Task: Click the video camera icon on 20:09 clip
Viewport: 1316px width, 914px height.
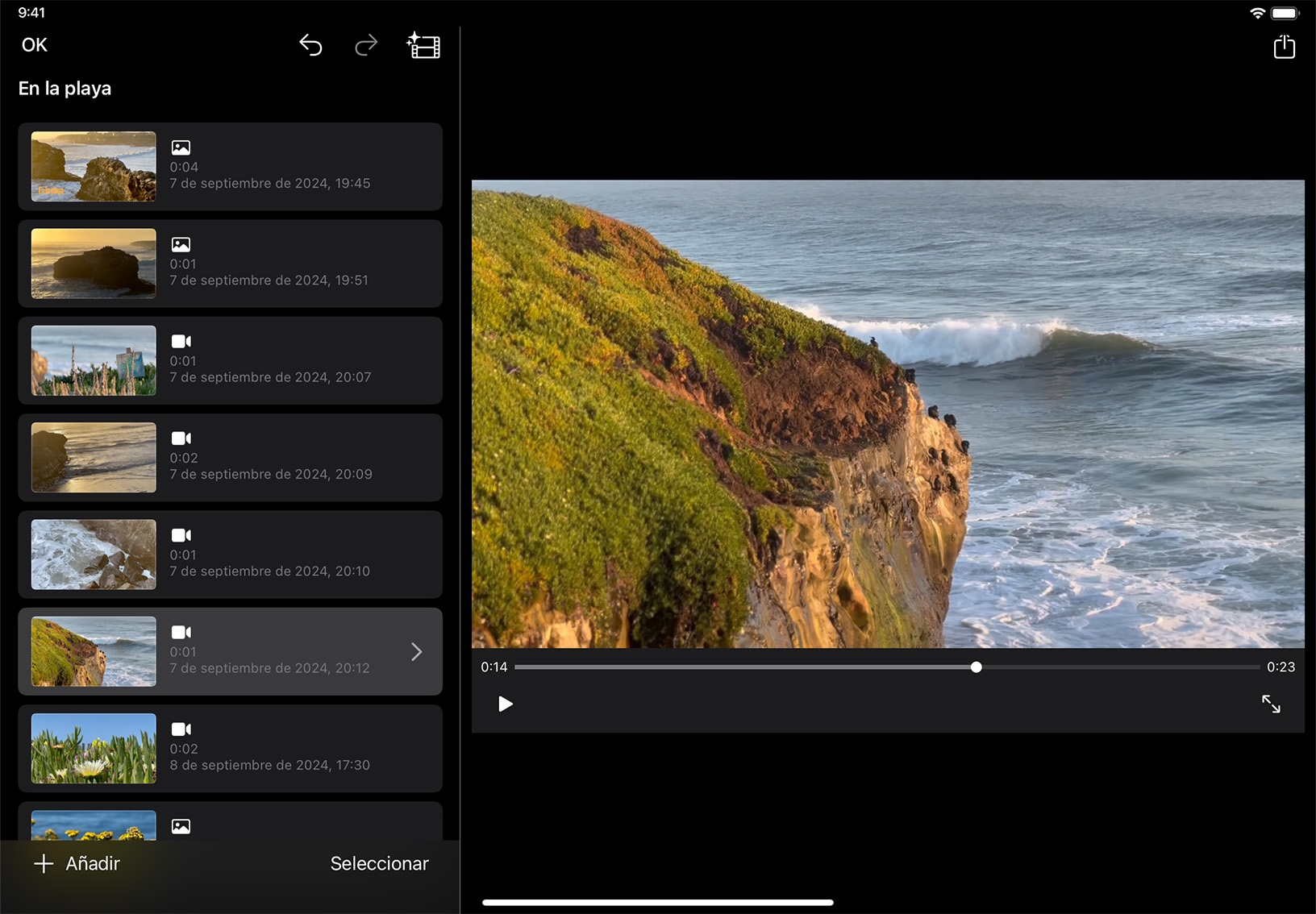Action: [x=181, y=438]
